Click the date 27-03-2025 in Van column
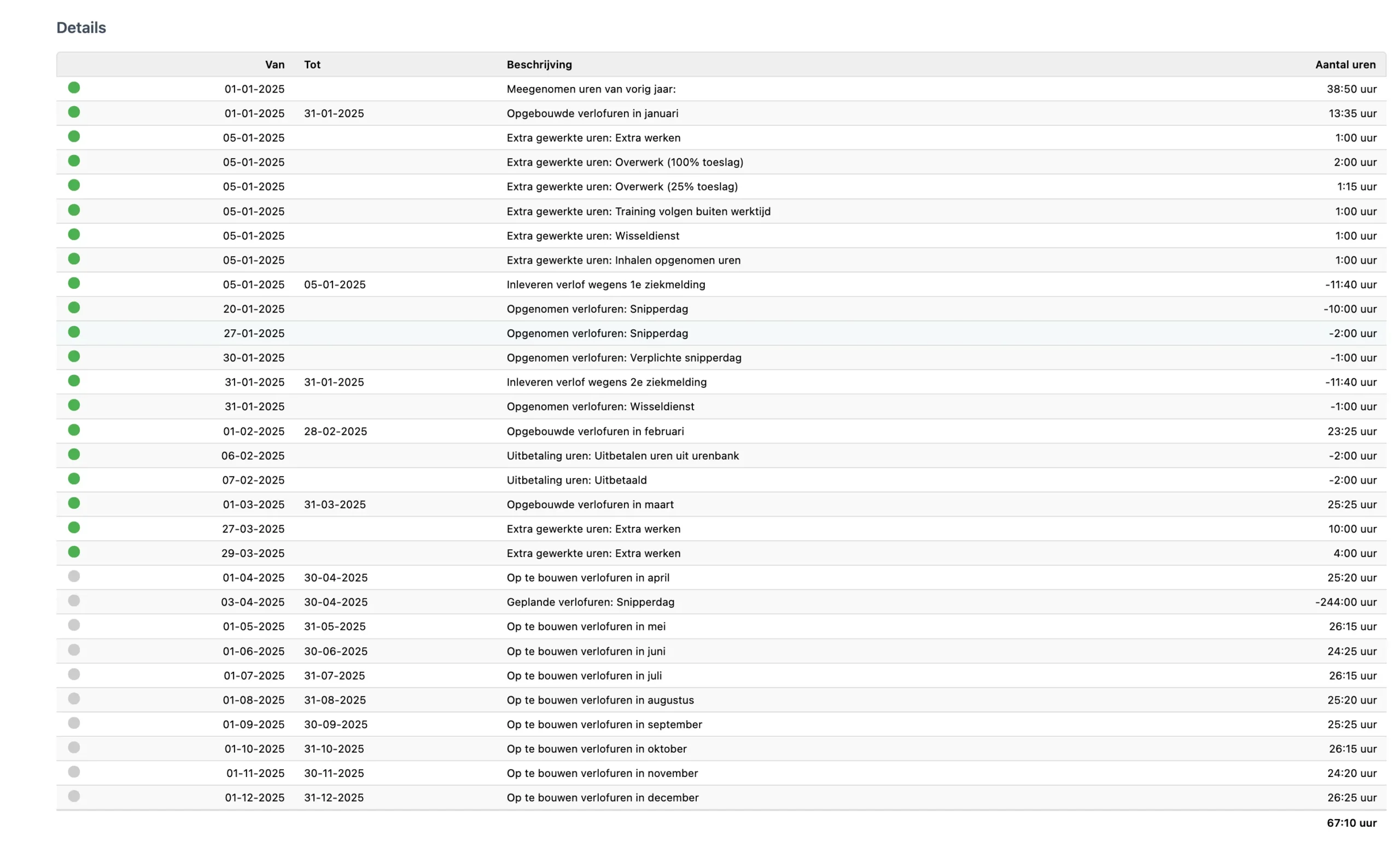This screenshot has width=1400, height=853. [253, 529]
